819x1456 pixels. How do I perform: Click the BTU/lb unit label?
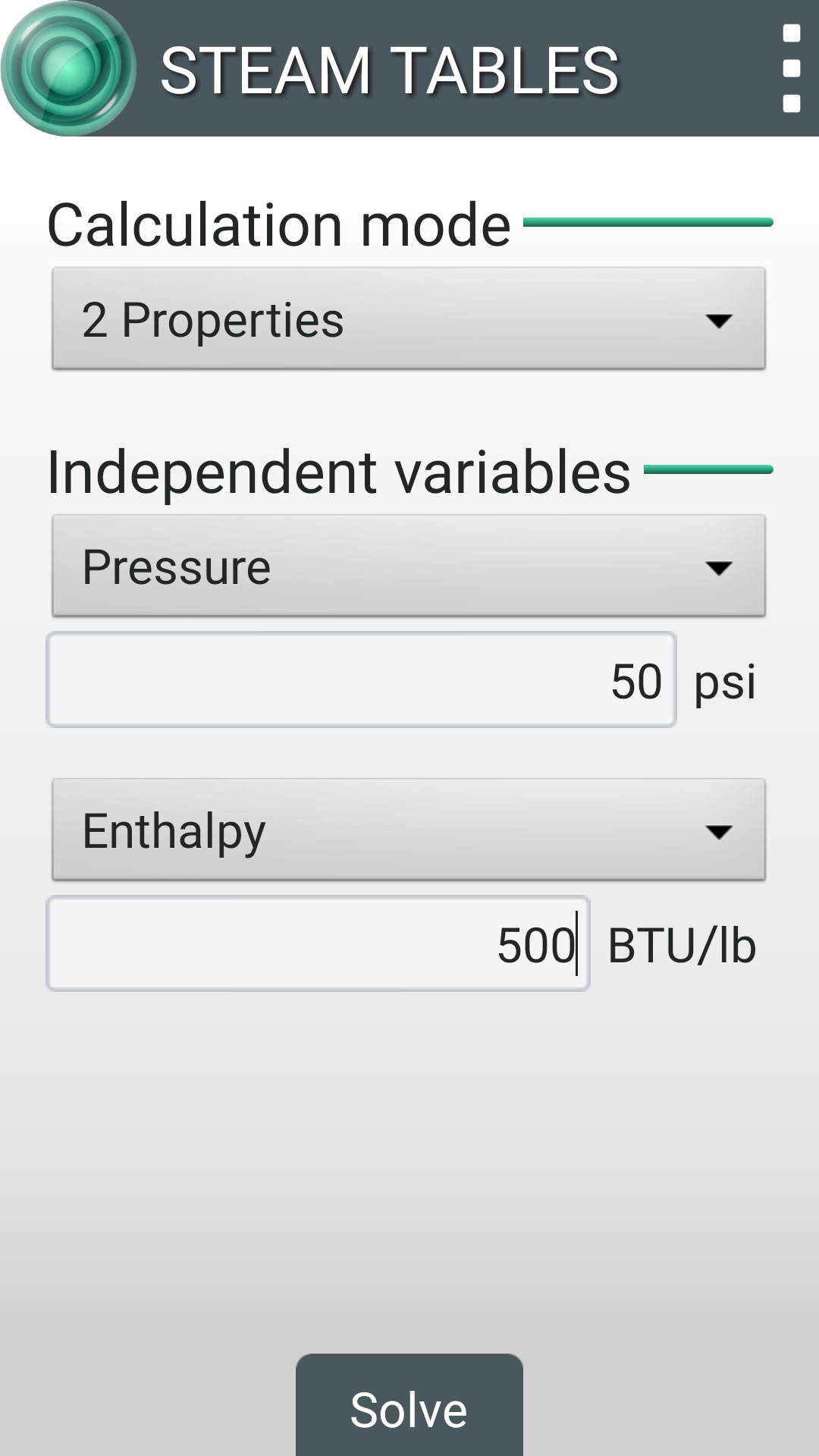682,946
